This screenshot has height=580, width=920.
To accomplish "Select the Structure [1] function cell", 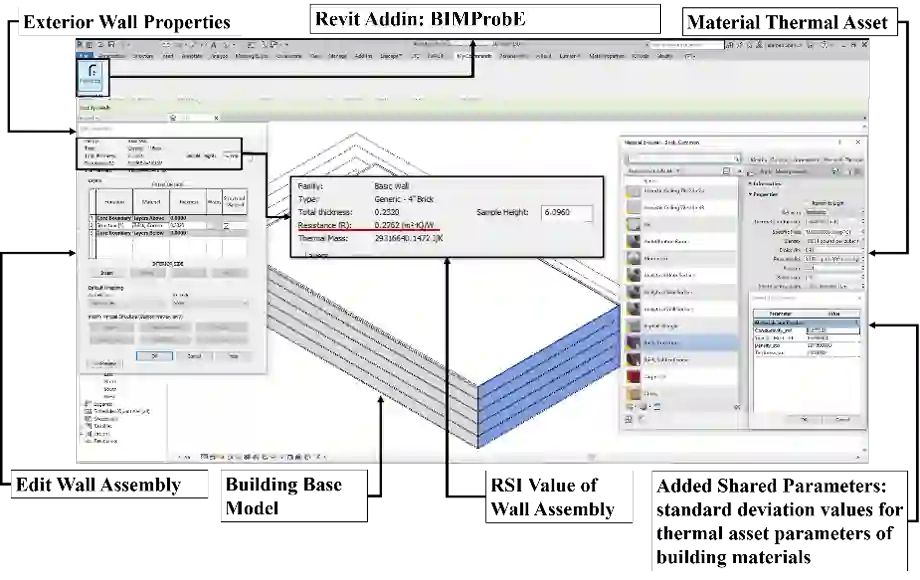I will pos(114,225).
